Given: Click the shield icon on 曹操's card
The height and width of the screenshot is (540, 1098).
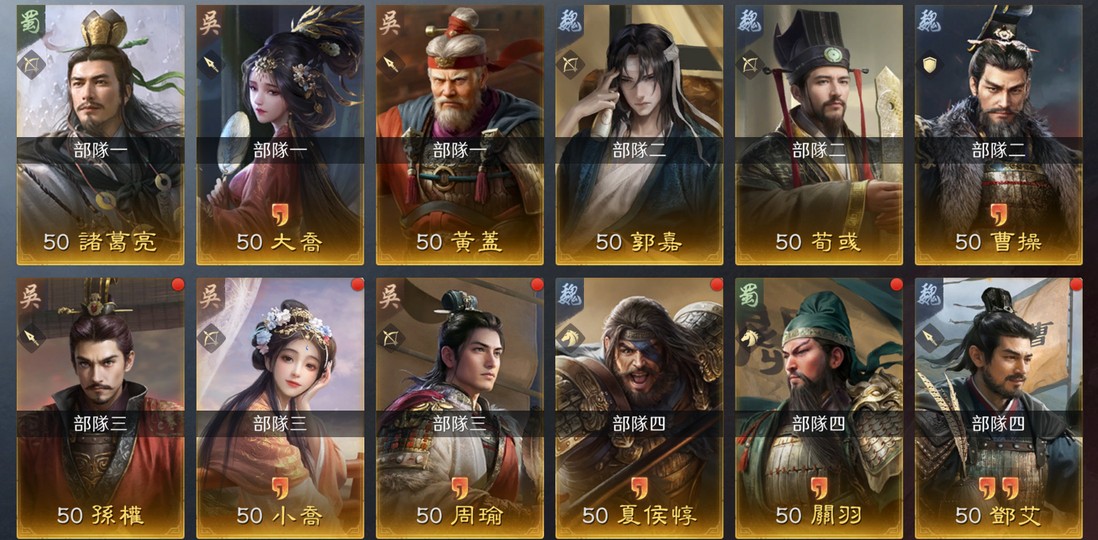Looking at the screenshot, I should click(x=930, y=64).
